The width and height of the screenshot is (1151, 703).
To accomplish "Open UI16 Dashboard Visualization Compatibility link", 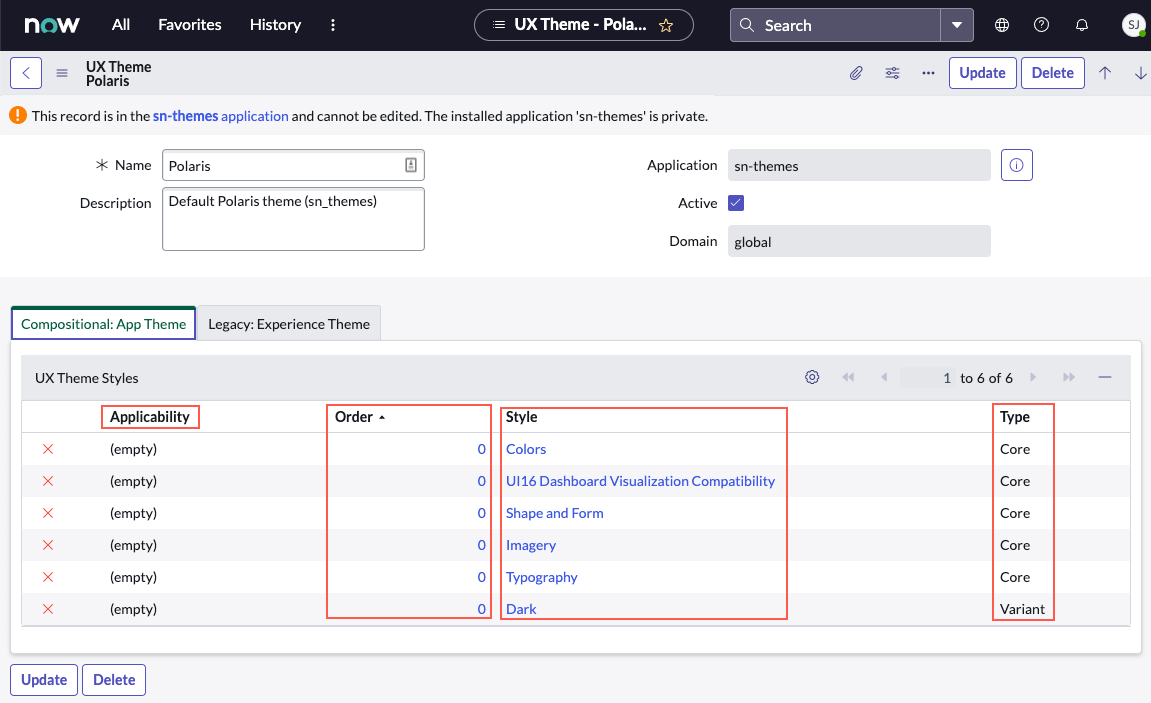I will pos(640,481).
